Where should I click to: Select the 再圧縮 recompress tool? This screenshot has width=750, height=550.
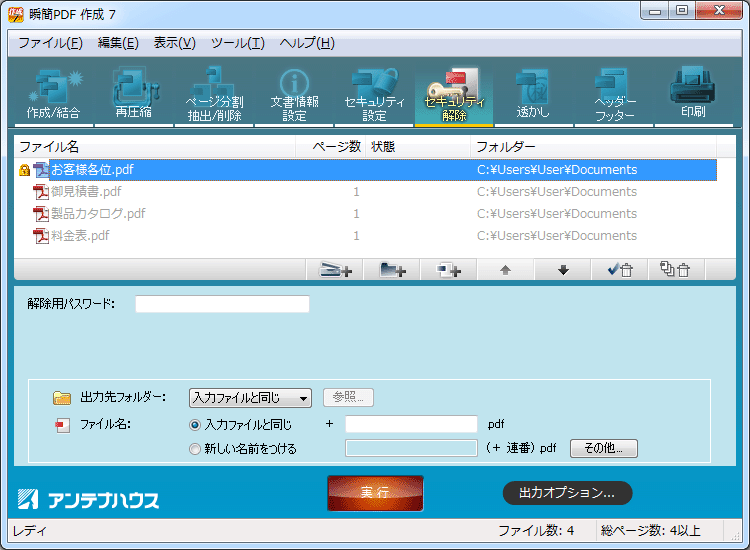134,95
